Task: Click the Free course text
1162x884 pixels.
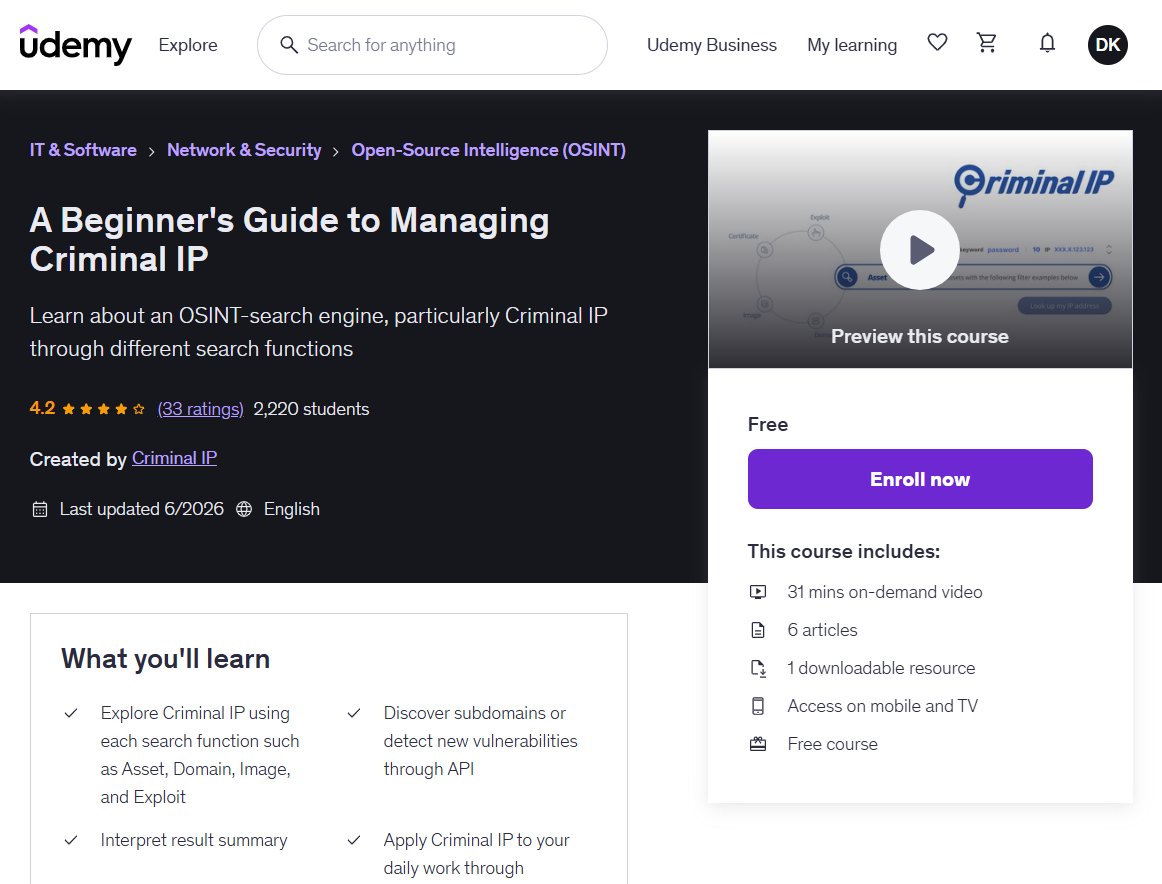Action: coord(832,744)
